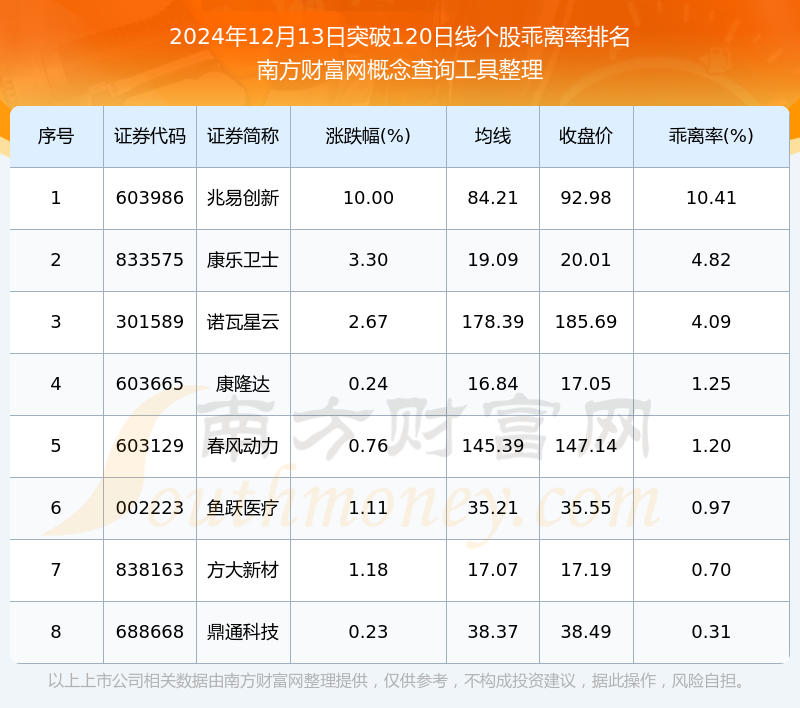Select stock code 838163

(149, 570)
